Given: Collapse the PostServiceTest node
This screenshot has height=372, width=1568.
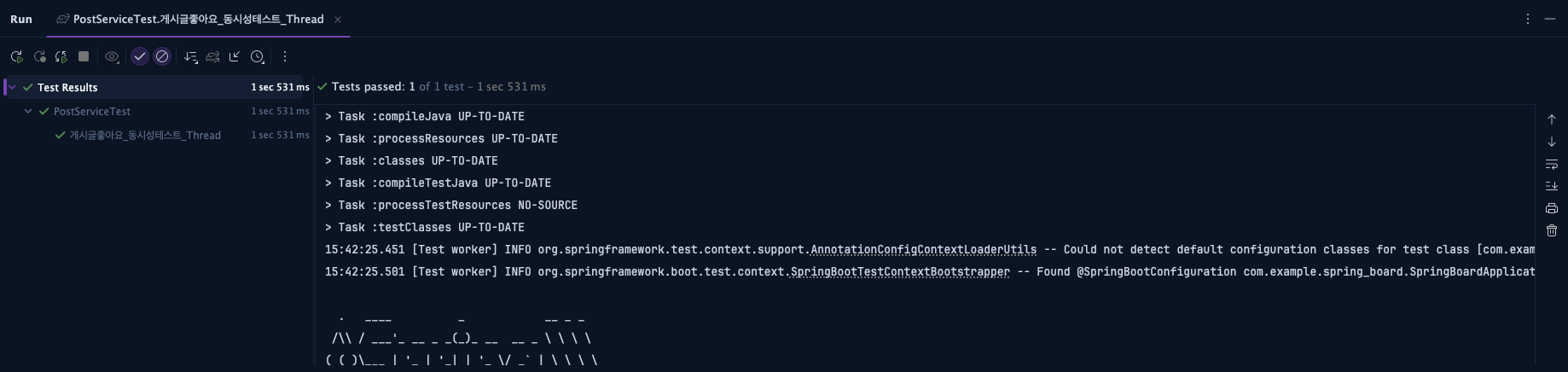Looking at the screenshot, I should [x=28, y=111].
